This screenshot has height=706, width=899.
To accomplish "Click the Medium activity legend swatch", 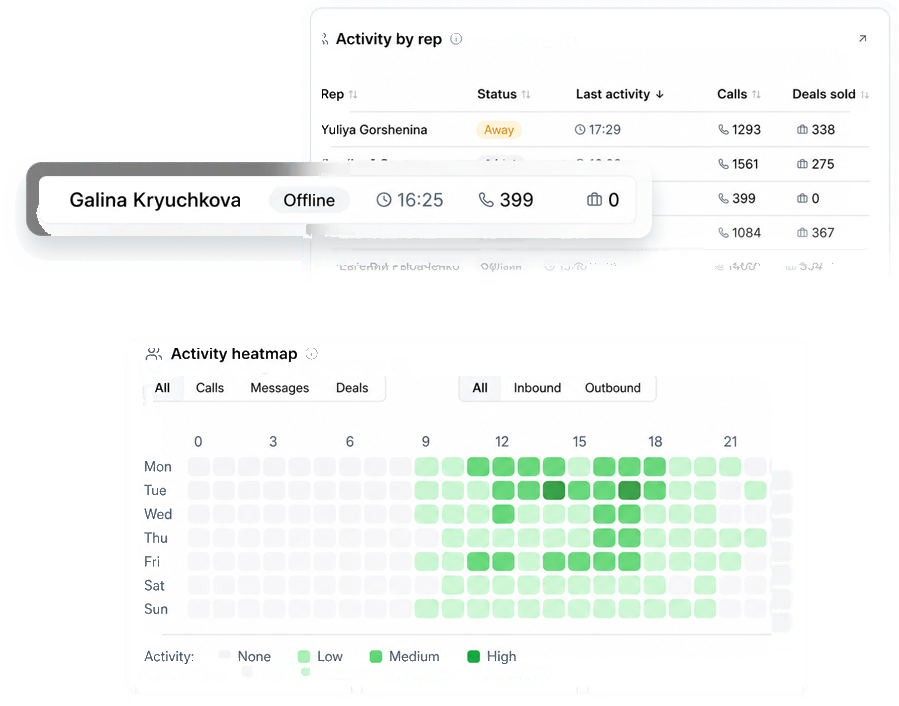I will coord(376,657).
